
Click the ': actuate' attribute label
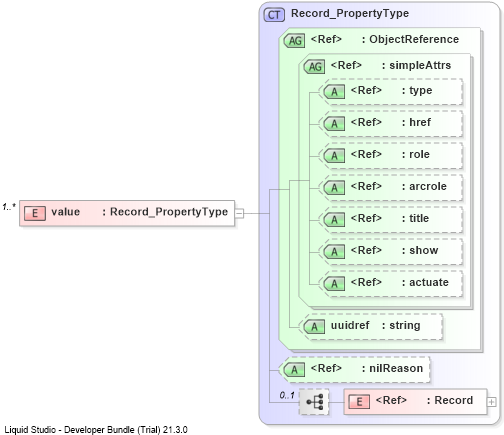(425, 282)
